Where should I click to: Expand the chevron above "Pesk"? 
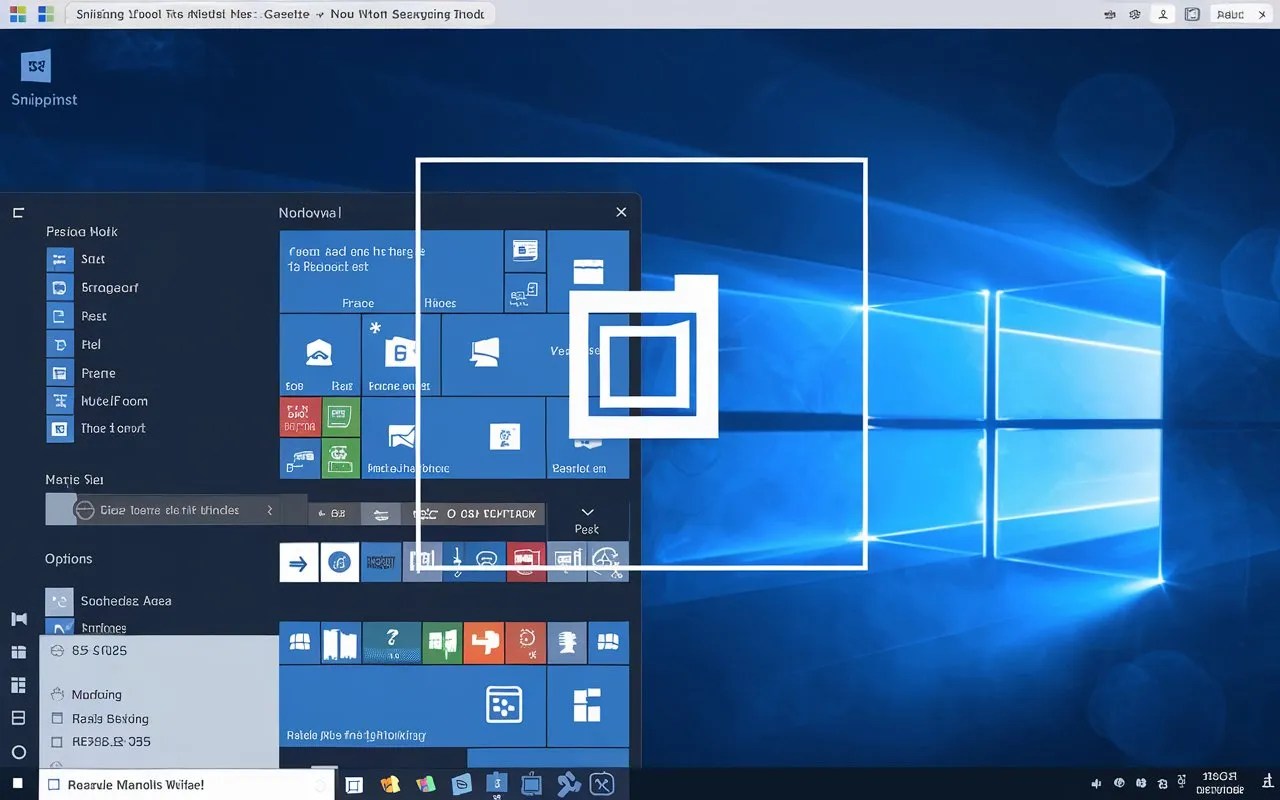588,512
